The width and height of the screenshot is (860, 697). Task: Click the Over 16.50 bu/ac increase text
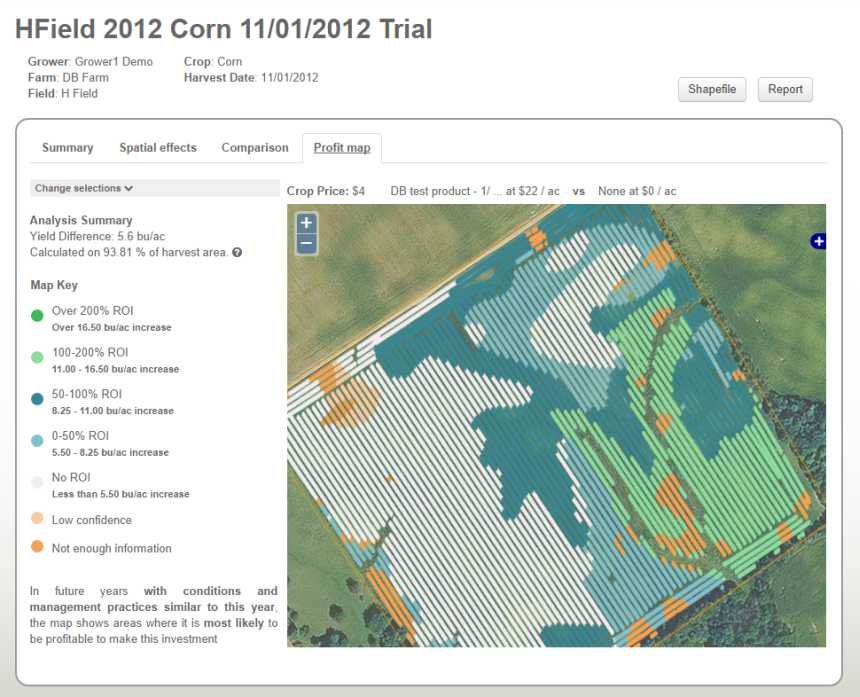point(112,327)
